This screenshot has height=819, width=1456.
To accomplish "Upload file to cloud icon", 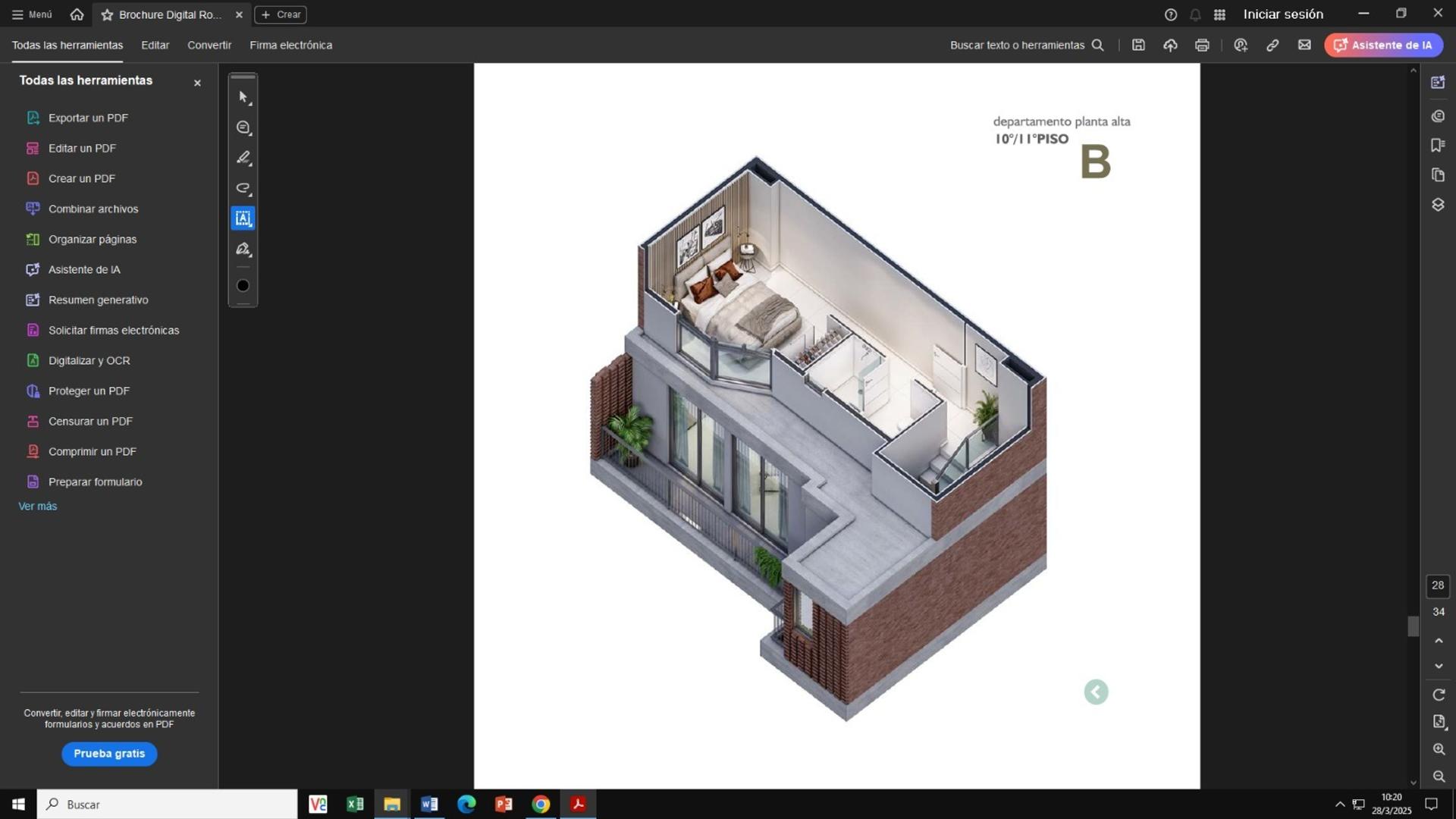I will click(1170, 45).
